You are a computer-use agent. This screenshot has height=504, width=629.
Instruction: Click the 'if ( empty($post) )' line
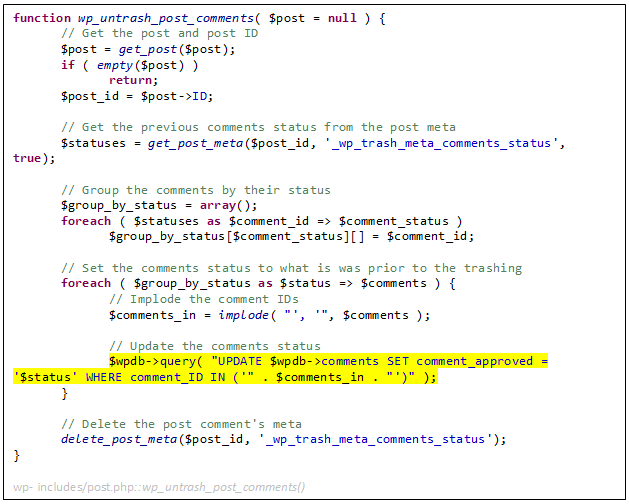tap(130, 65)
